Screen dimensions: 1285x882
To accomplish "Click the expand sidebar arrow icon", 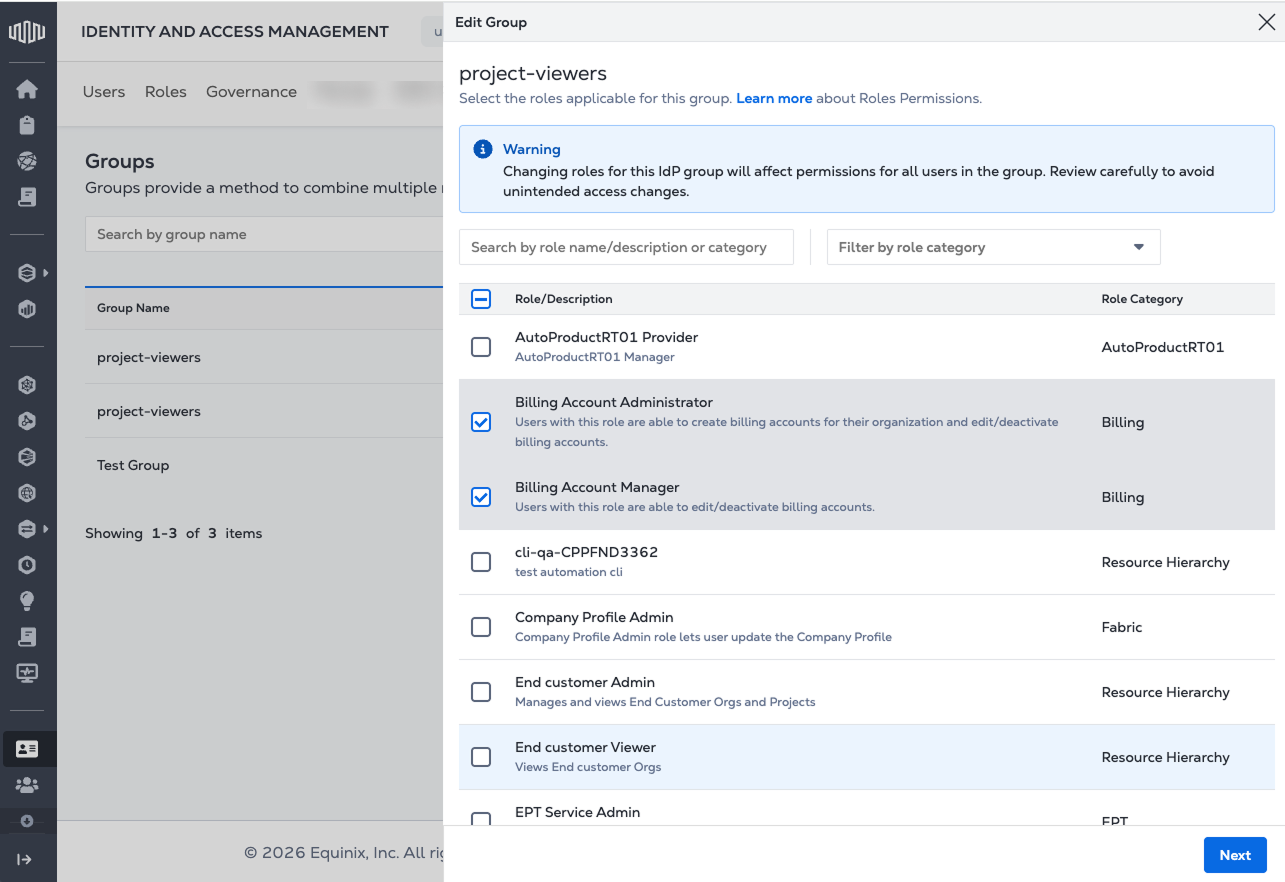I will pyautogui.click(x=25, y=859).
